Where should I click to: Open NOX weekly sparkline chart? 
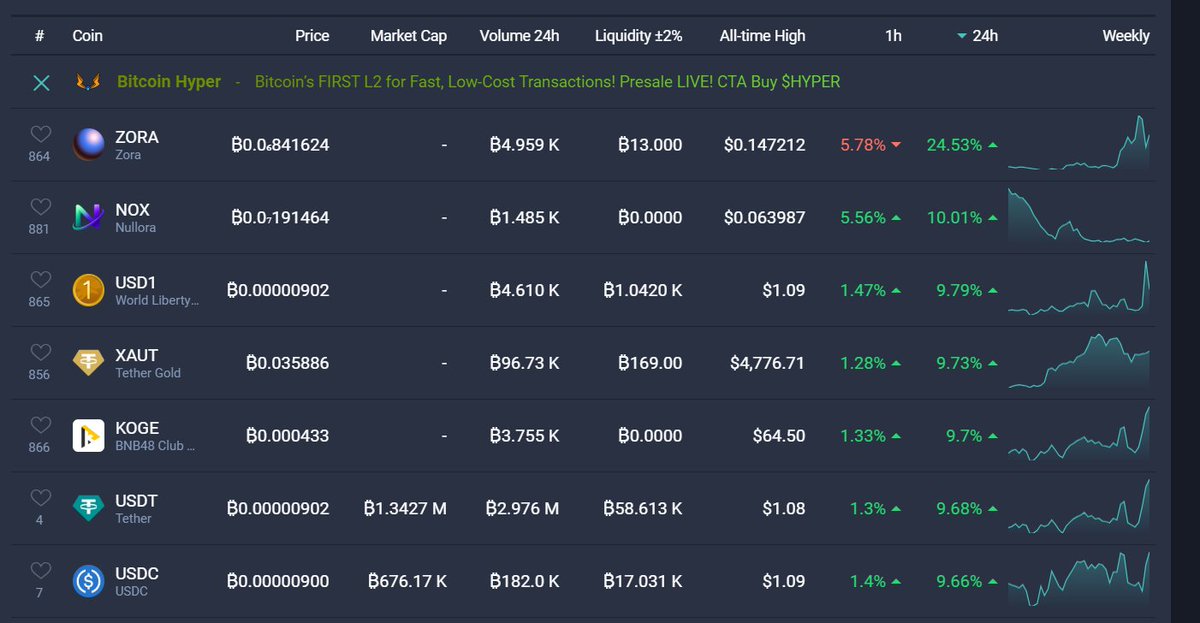1079,216
